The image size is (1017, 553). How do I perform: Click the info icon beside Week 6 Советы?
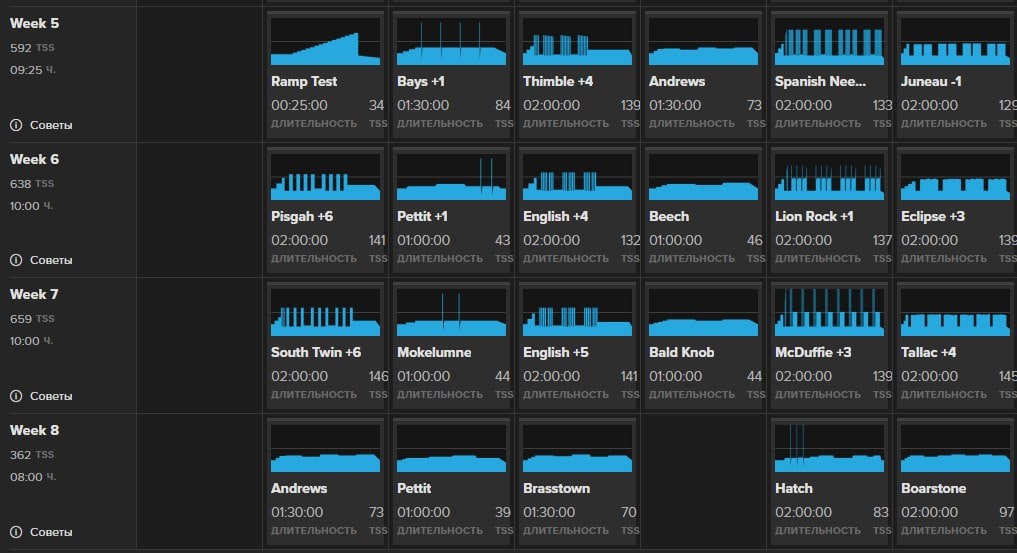[16, 260]
